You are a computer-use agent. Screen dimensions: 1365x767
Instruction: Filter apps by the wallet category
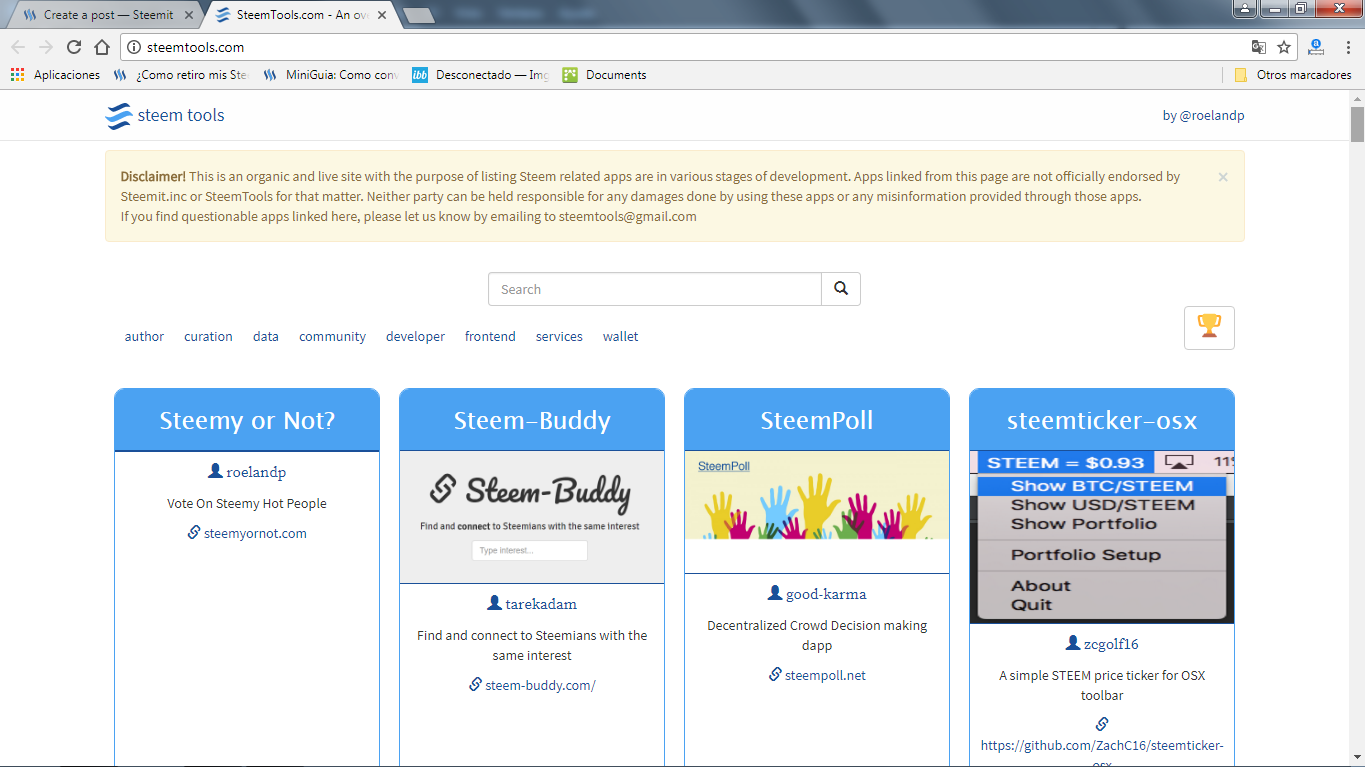pos(620,337)
